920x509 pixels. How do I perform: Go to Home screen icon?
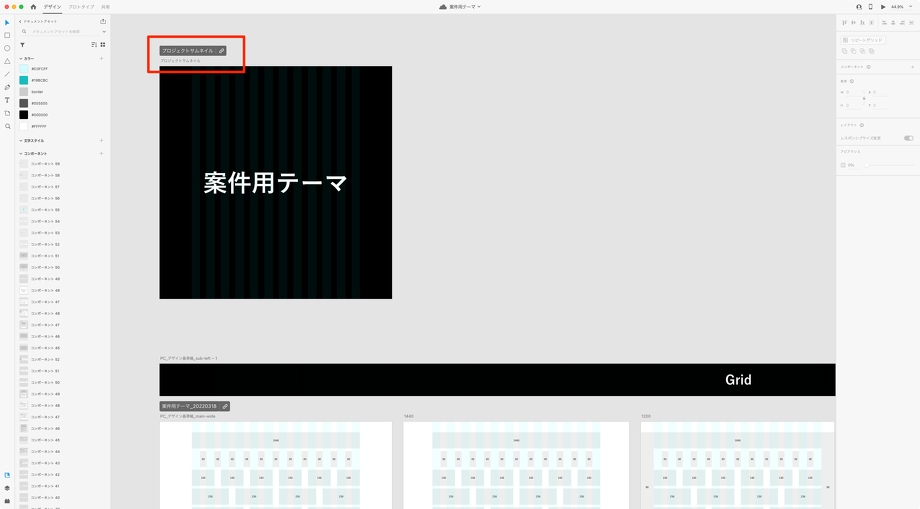(33, 7)
